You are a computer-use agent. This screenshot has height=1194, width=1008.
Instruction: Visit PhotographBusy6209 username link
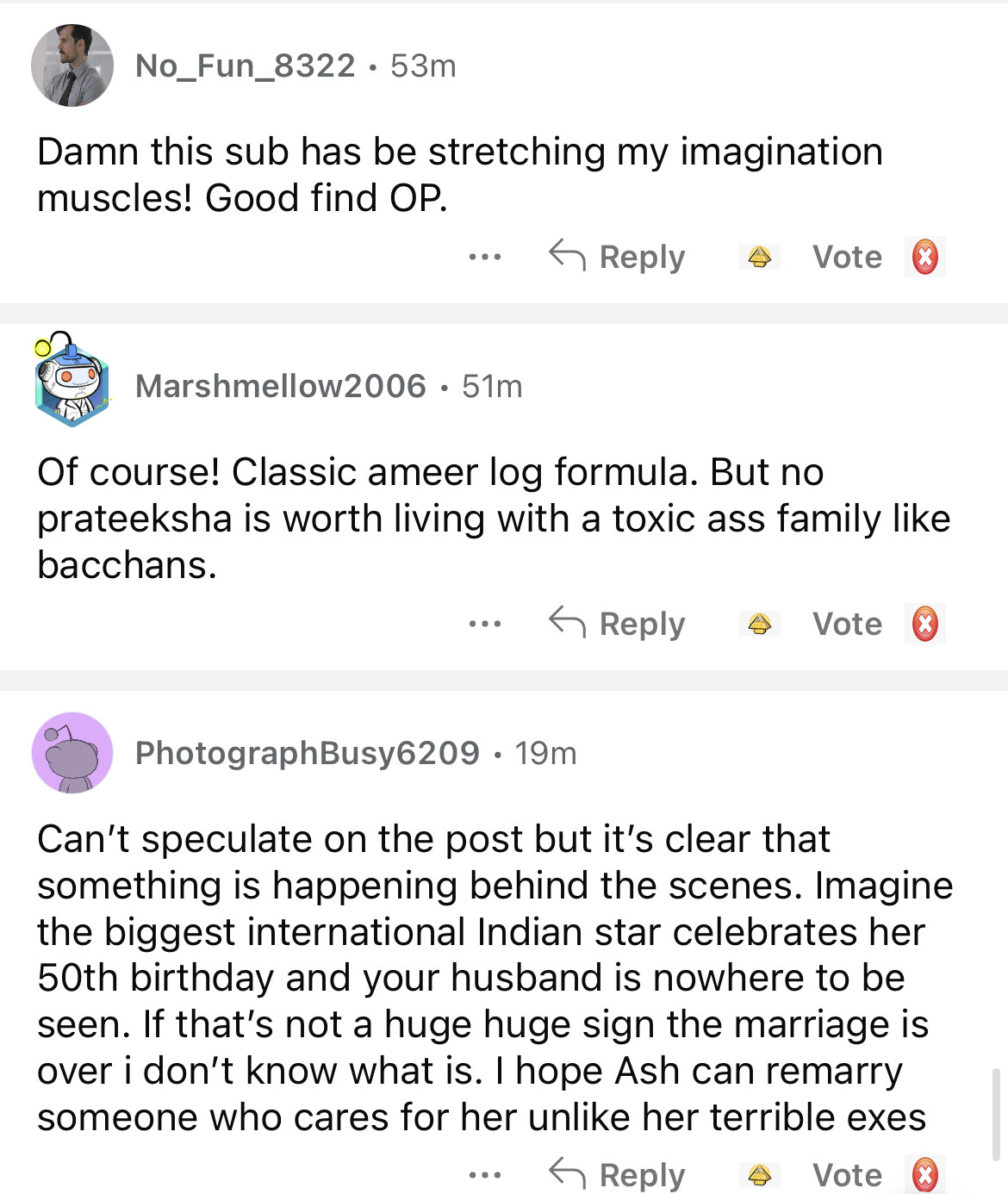308,753
